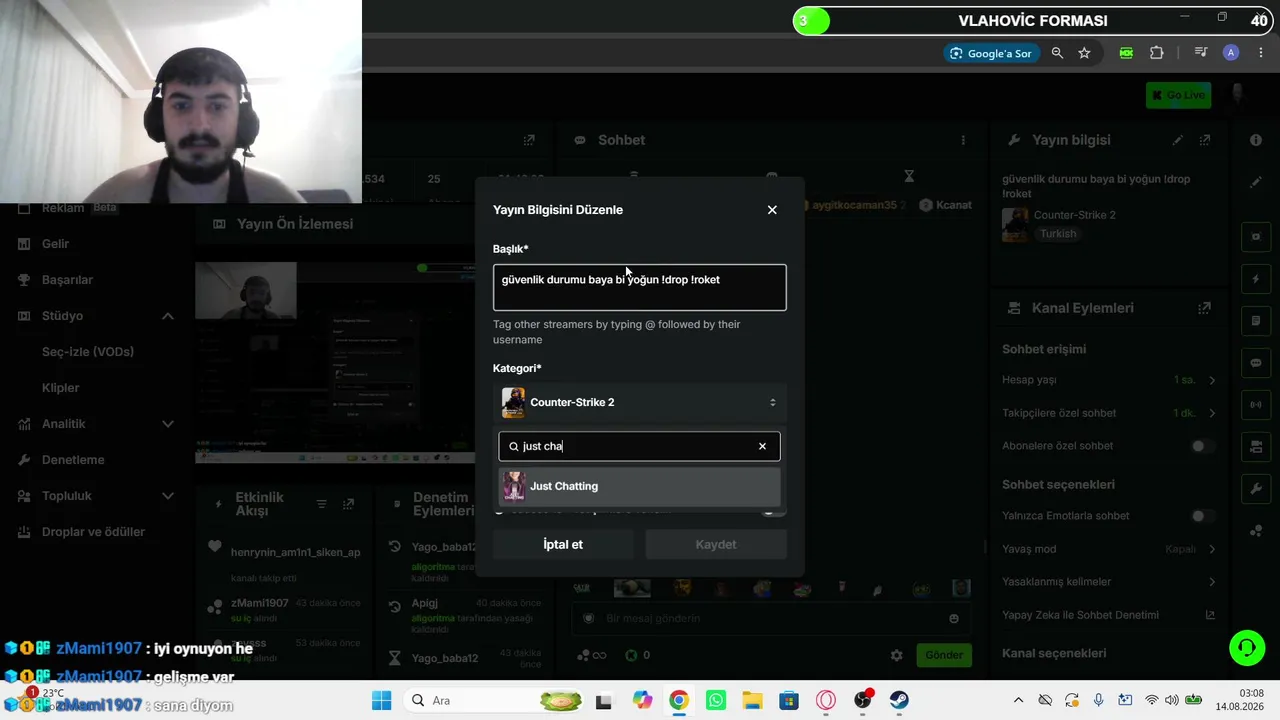This screenshot has height=720, width=1280.
Task: Open the green MDK browser extension
Action: (1126, 53)
